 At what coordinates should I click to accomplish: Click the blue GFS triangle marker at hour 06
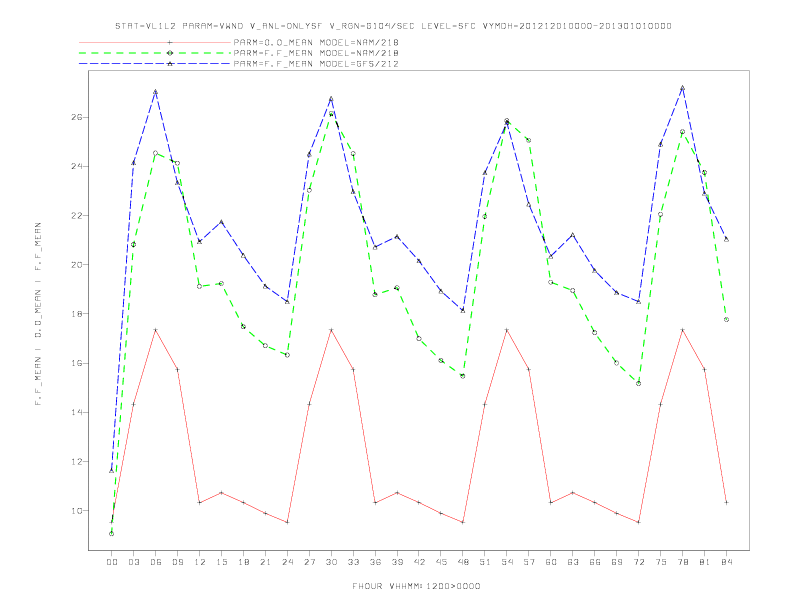pyautogui.click(x=156, y=92)
